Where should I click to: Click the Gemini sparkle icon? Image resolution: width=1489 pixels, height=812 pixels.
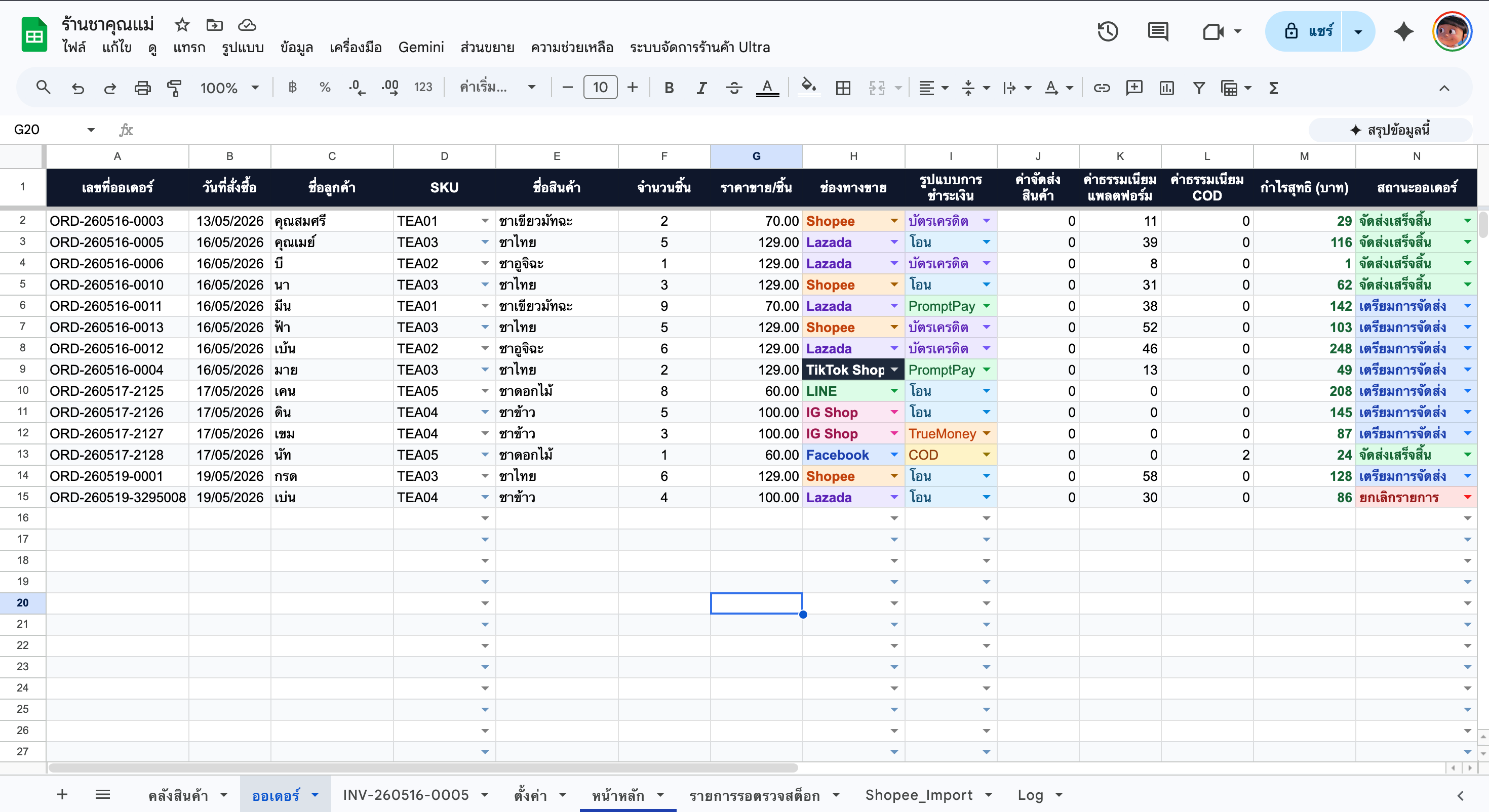tap(1404, 31)
